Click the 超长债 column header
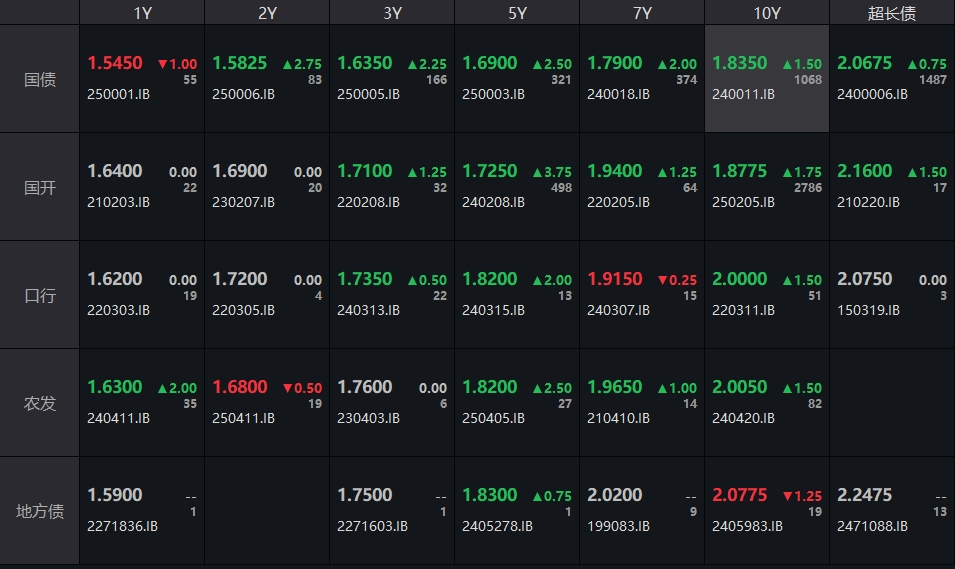955x569 pixels. coord(891,13)
